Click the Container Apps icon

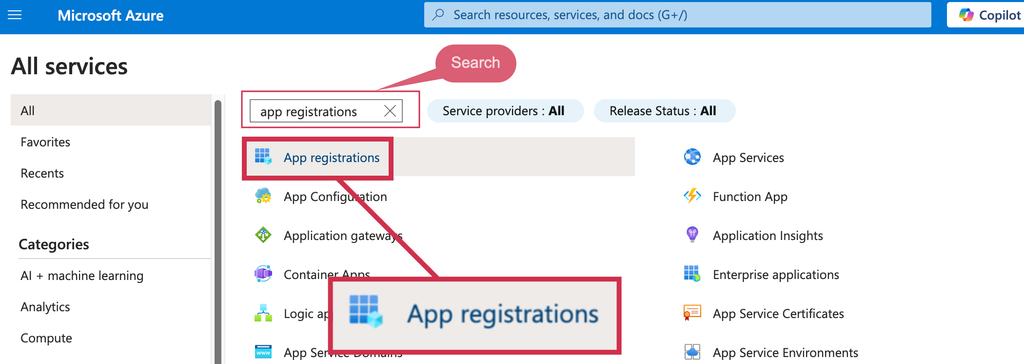(263, 274)
